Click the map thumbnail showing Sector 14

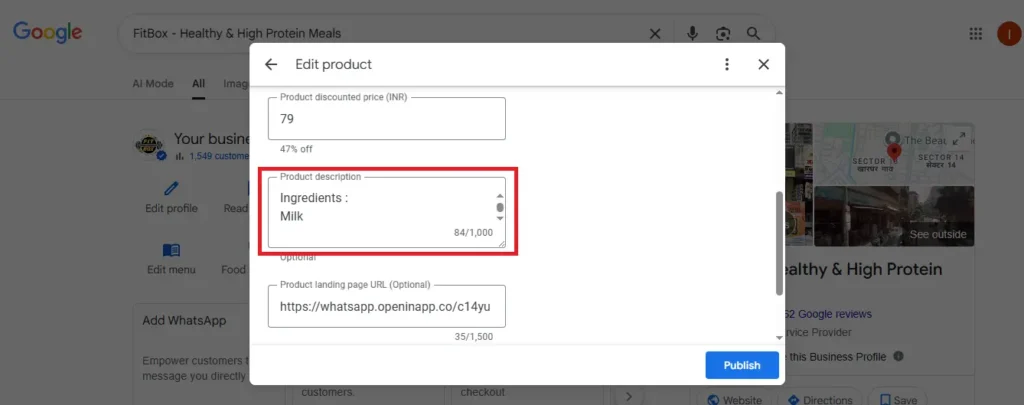click(894, 154)
